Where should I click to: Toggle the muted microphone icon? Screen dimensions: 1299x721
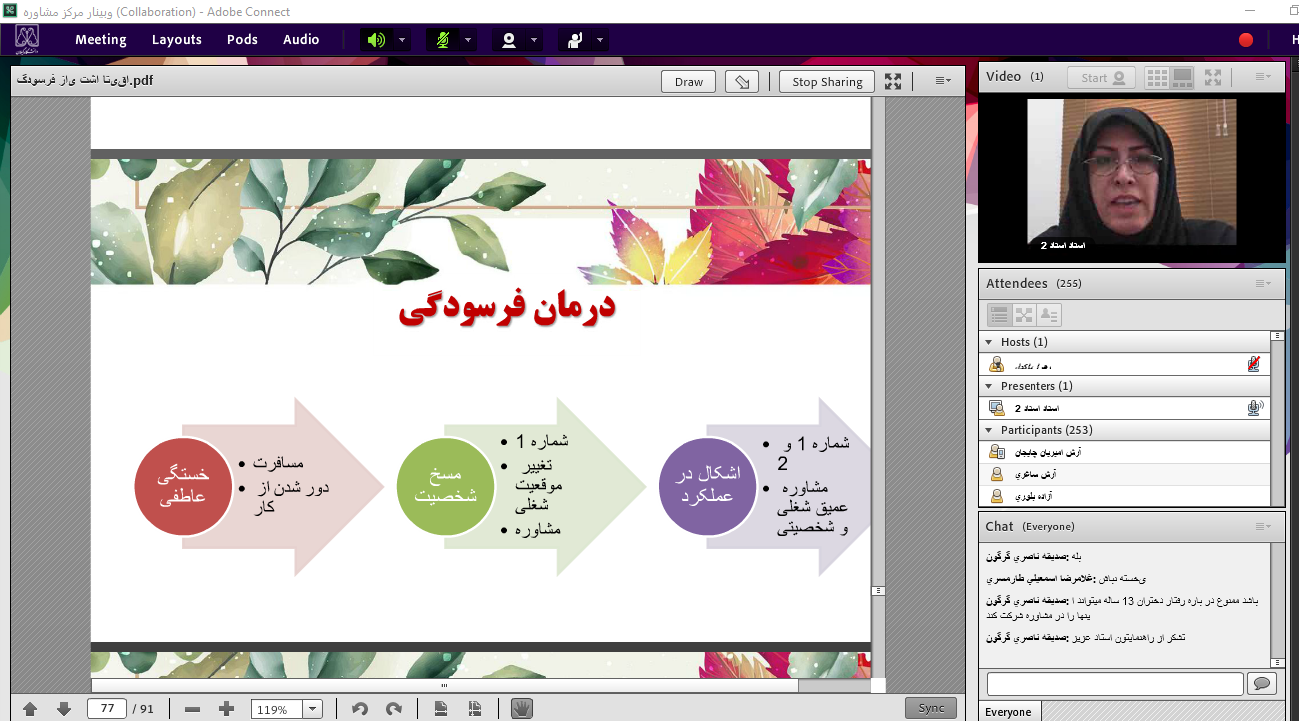tap(442, 40)
